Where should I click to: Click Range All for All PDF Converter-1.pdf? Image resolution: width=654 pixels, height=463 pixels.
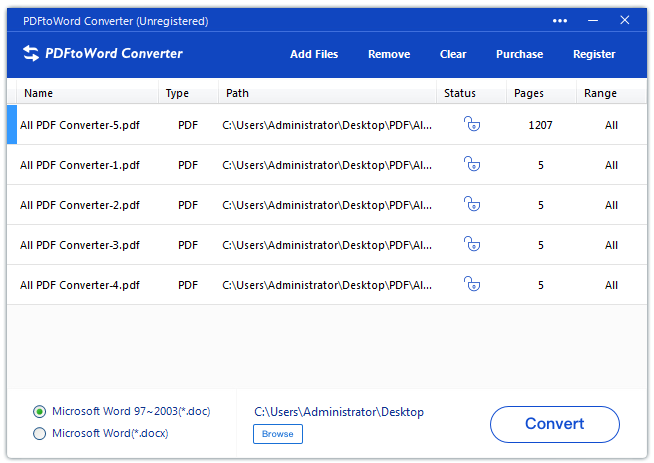pyautogui.click(x=611, y=165)
